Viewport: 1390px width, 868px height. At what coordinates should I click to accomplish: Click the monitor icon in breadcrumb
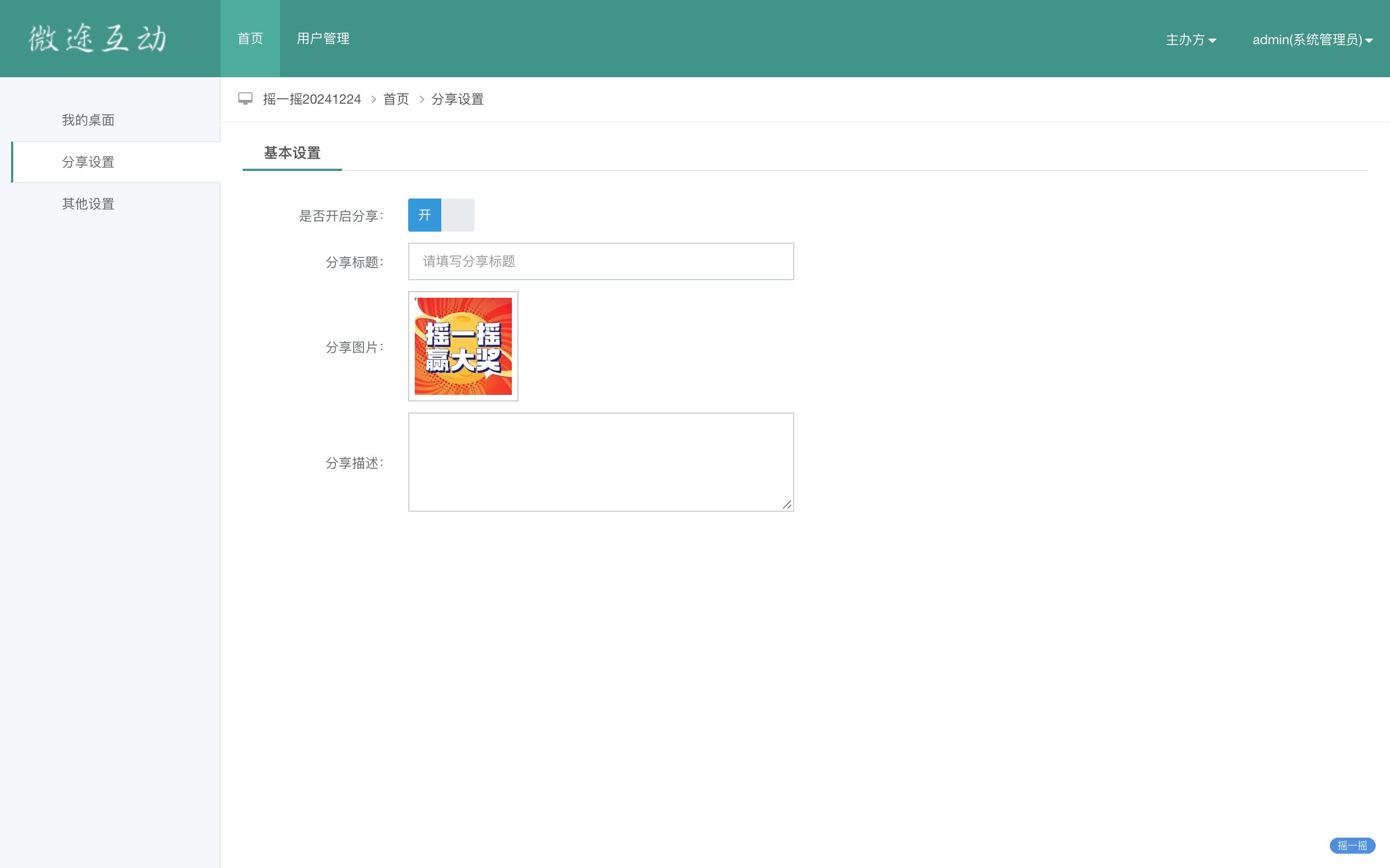click(x=245, y=99)
